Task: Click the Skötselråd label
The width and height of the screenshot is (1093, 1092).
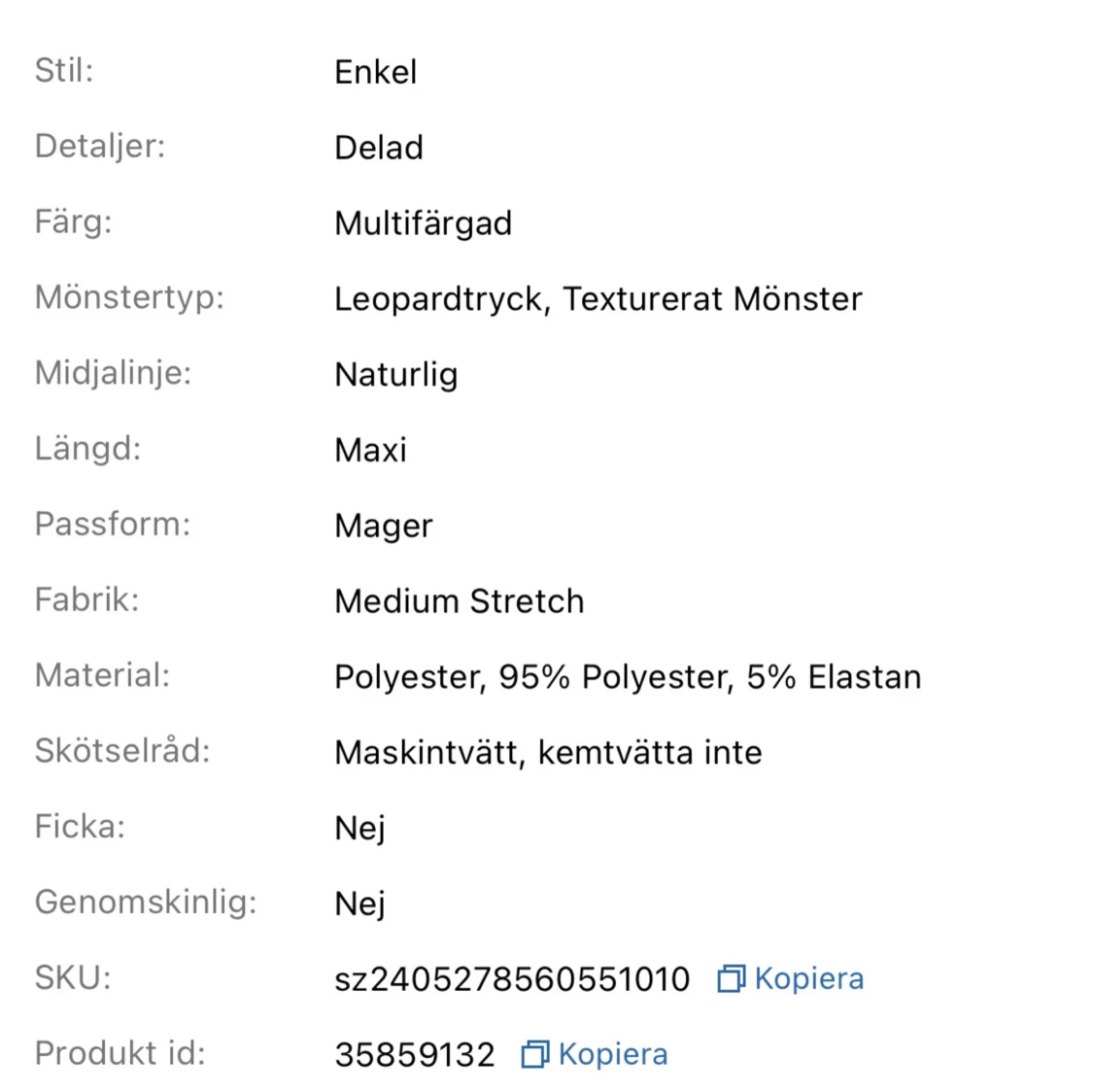Action: click(122, 751)
